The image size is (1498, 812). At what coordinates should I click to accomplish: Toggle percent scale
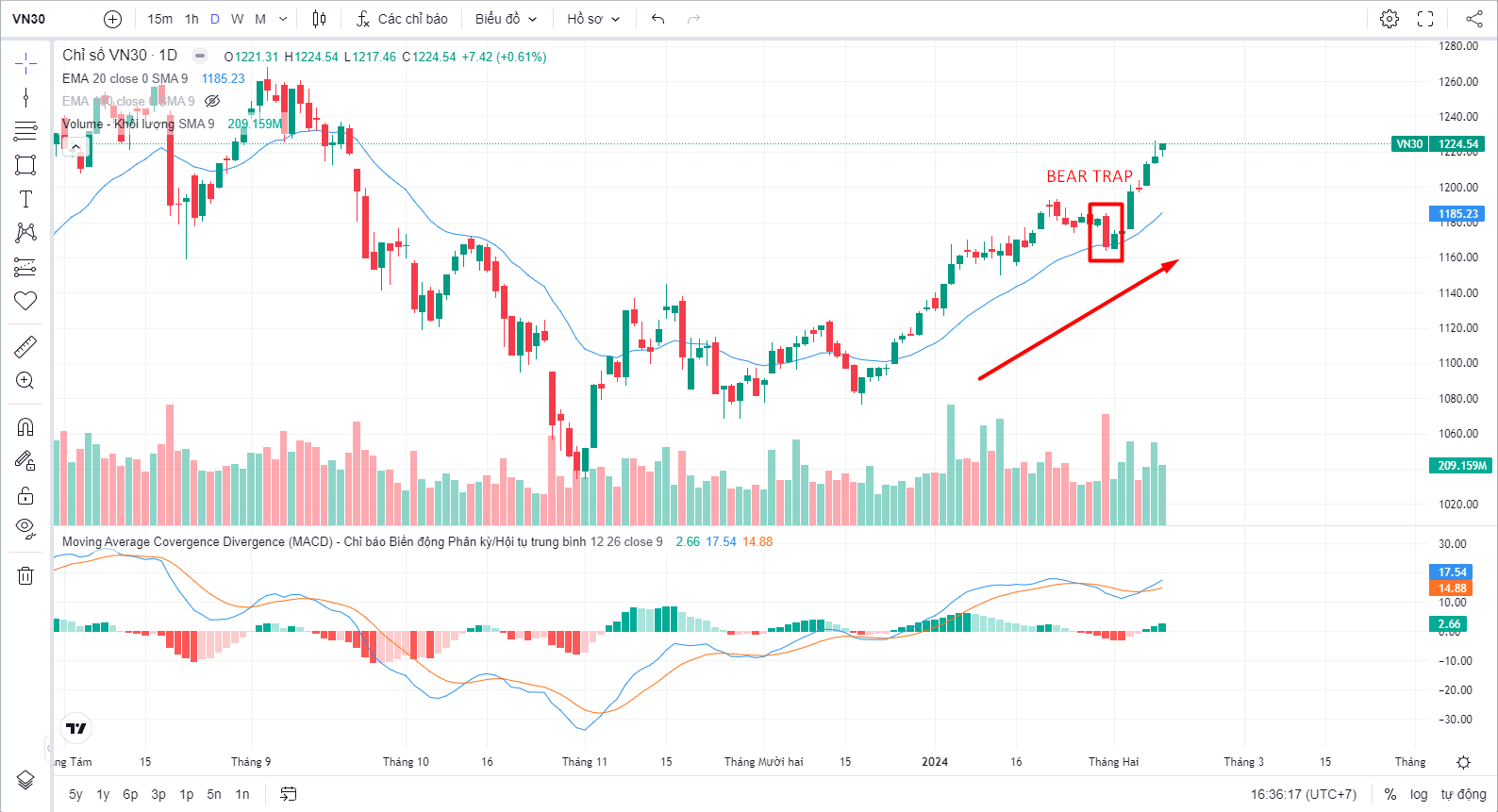[x=1390, y=794]
